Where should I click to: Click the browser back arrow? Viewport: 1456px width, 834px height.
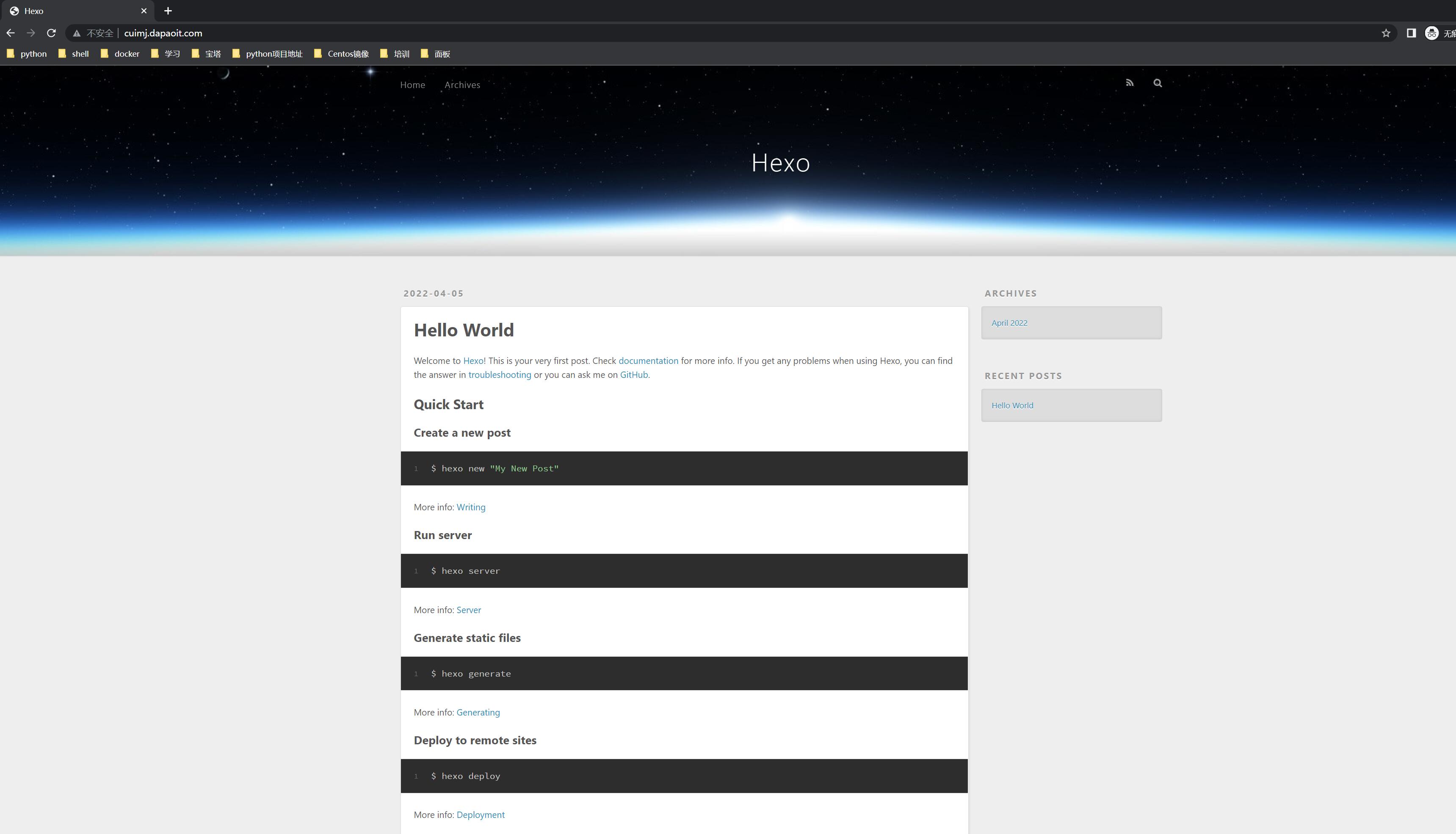[x=10, y=33]
